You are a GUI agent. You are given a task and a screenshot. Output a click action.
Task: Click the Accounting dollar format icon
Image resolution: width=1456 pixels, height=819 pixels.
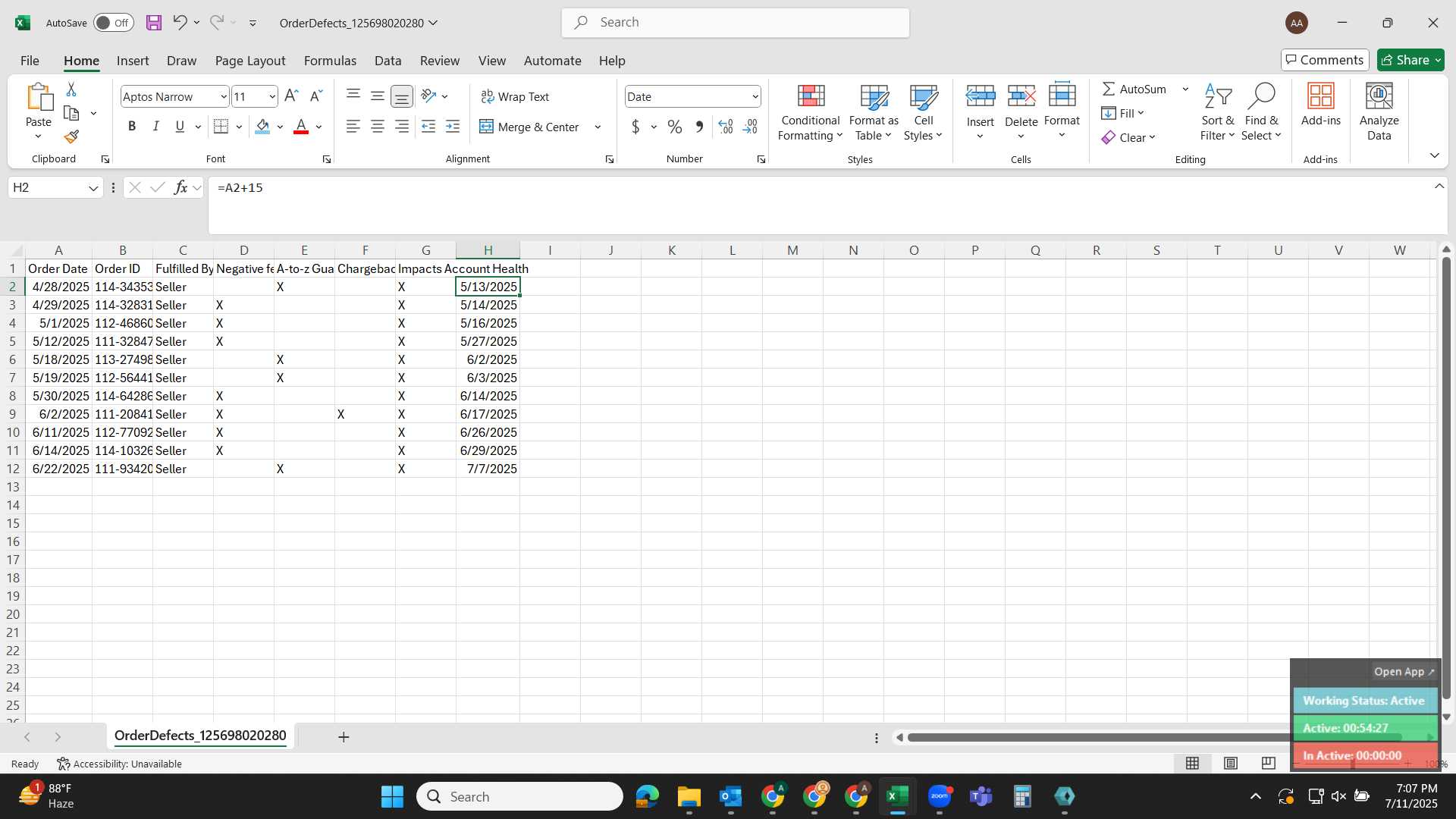pyautogui.click(x=635, y=127)
